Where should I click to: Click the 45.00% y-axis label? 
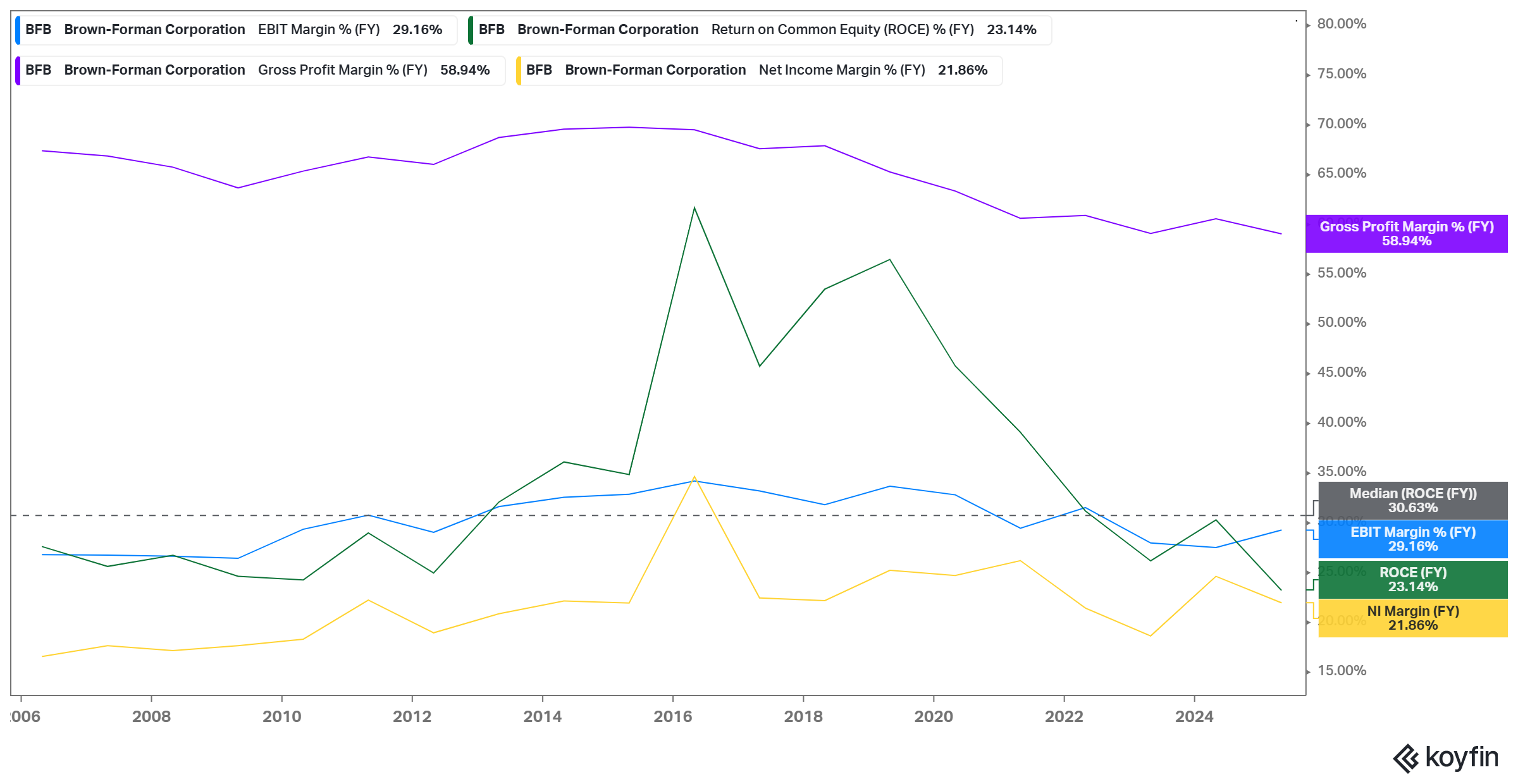point(1342,372)
